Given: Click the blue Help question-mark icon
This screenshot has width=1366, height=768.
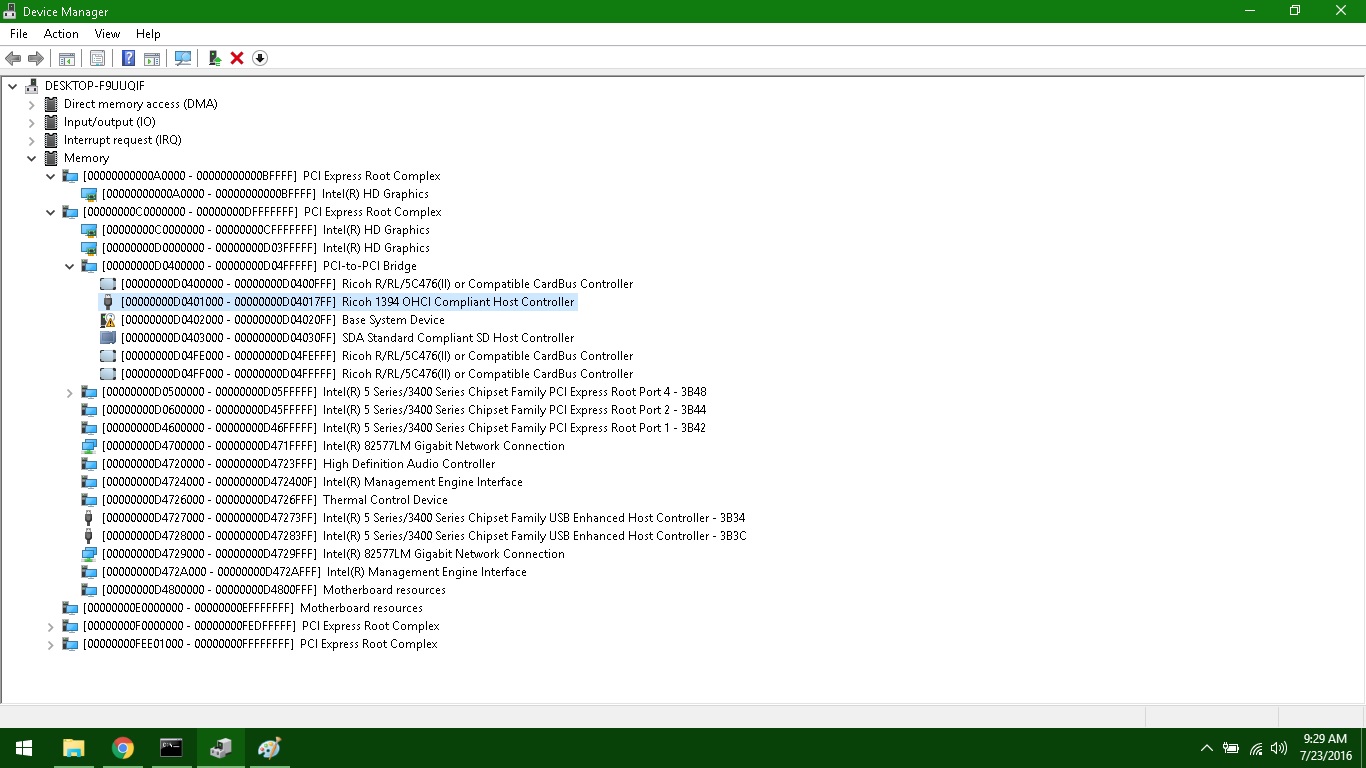Looking at the screenshot, I should [128, 58].
